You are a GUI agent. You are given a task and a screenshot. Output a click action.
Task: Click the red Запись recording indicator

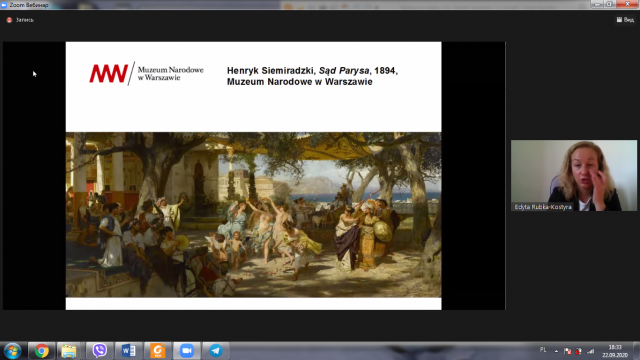[20, 20]
